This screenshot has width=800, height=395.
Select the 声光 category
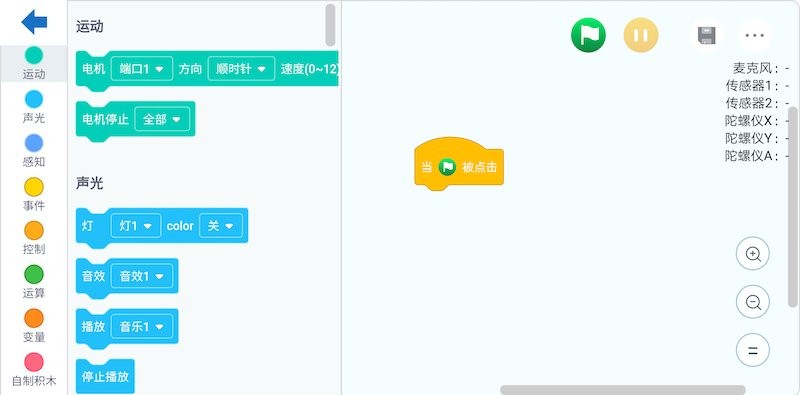coord(34,107)
